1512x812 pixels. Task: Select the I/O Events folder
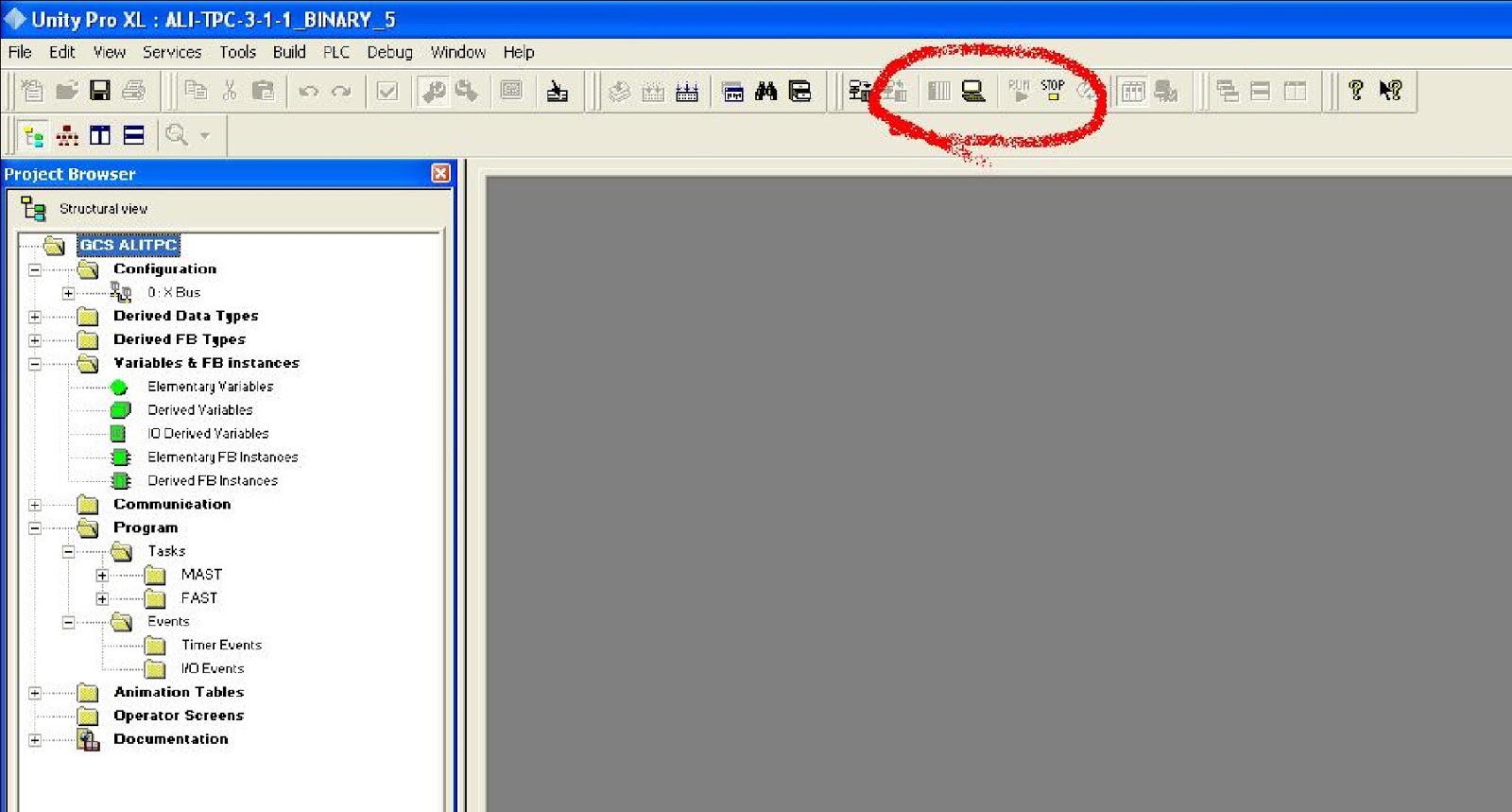(x=213, y=669)
